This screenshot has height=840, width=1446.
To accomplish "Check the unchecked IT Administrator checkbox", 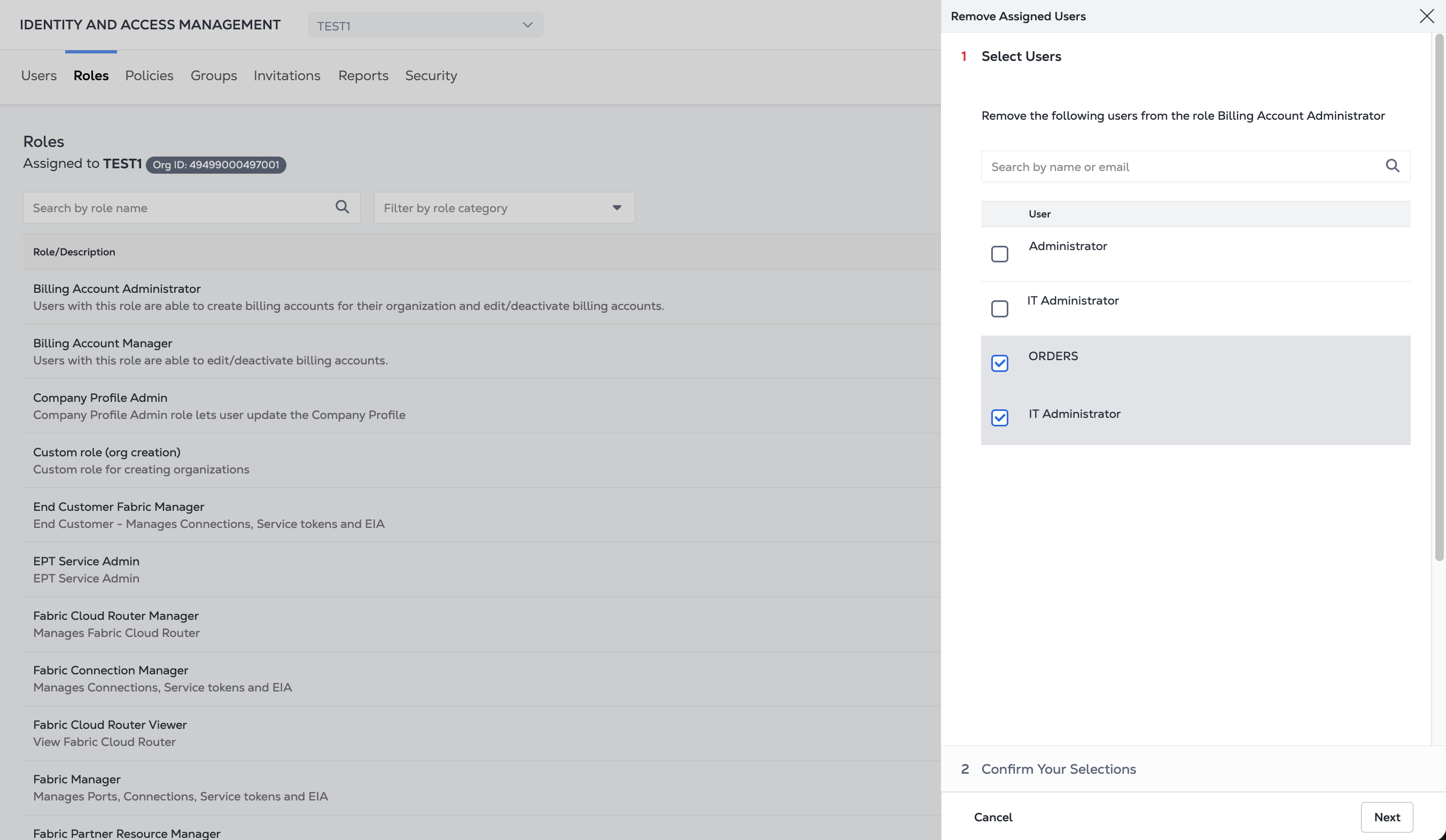I will point(1000,309).
